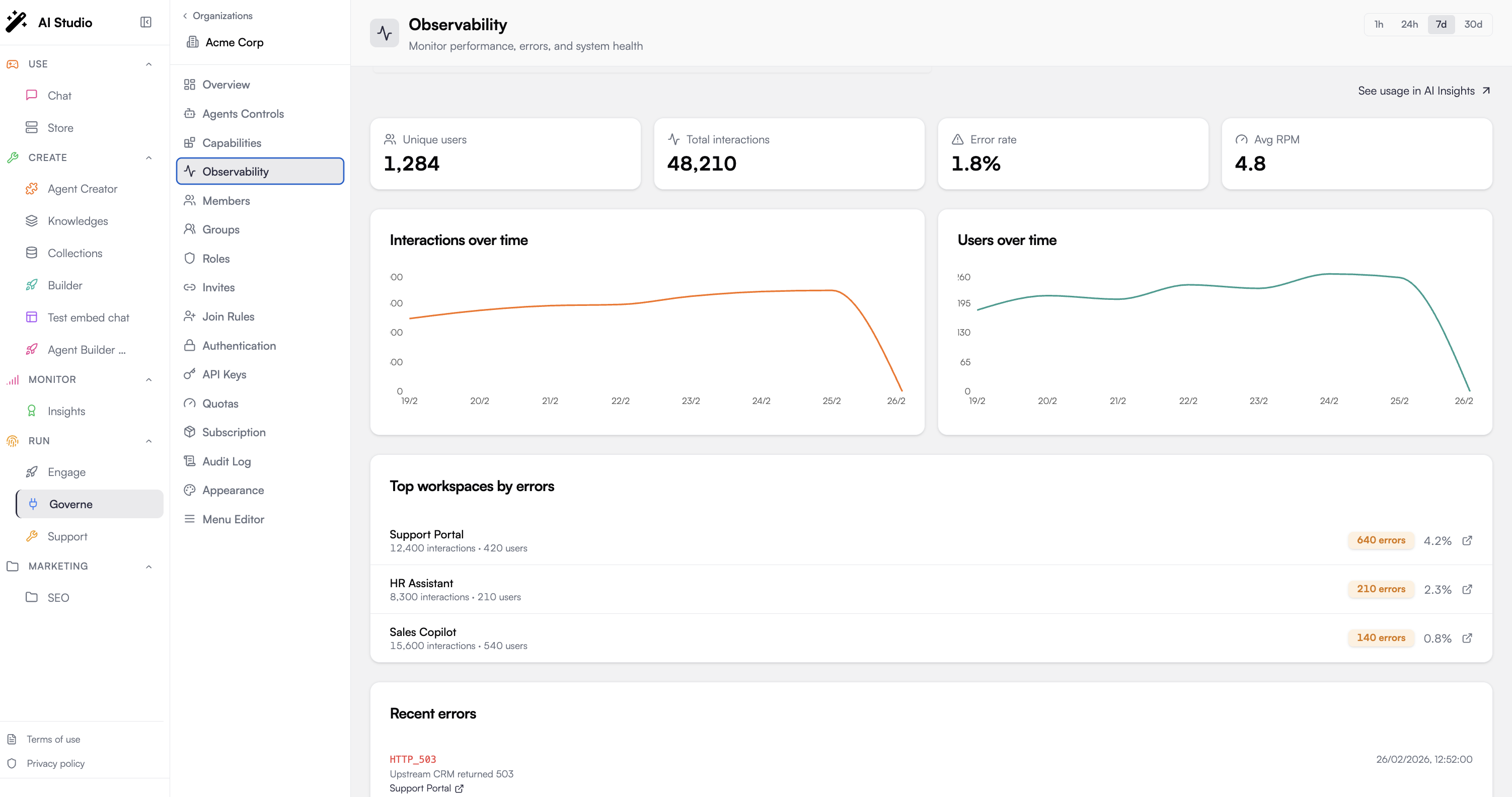
Task: Click the Avg RPM gauge icon
Action: point(1241,140)
